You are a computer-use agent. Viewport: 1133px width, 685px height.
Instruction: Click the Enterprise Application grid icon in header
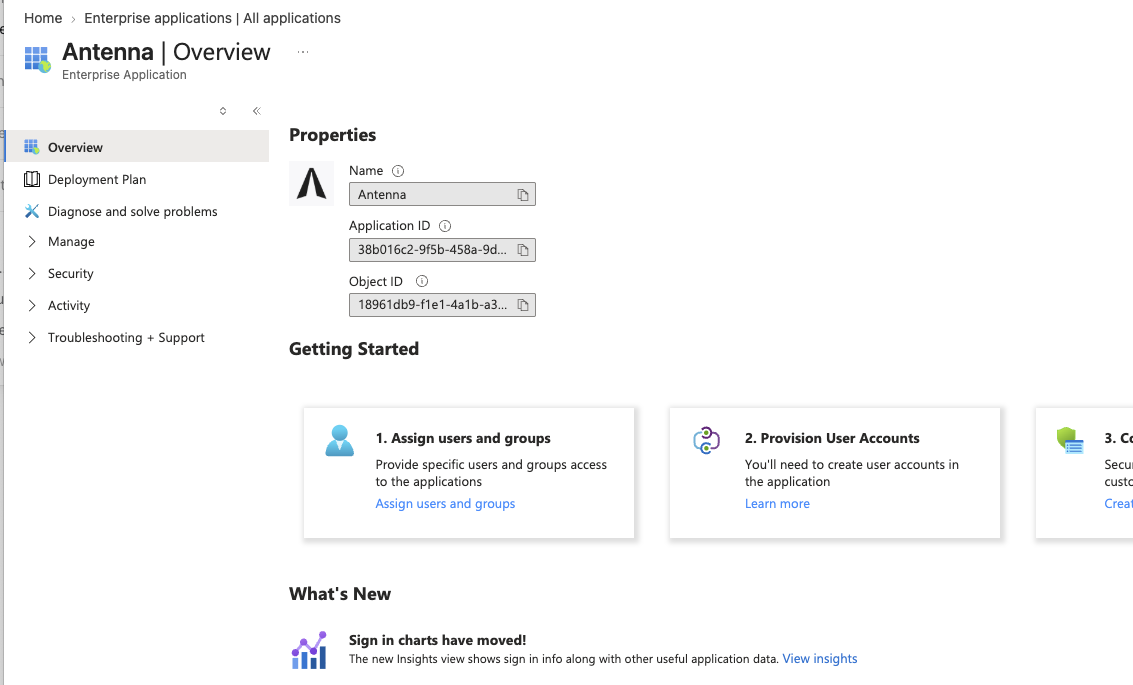[x=37, y=59]
